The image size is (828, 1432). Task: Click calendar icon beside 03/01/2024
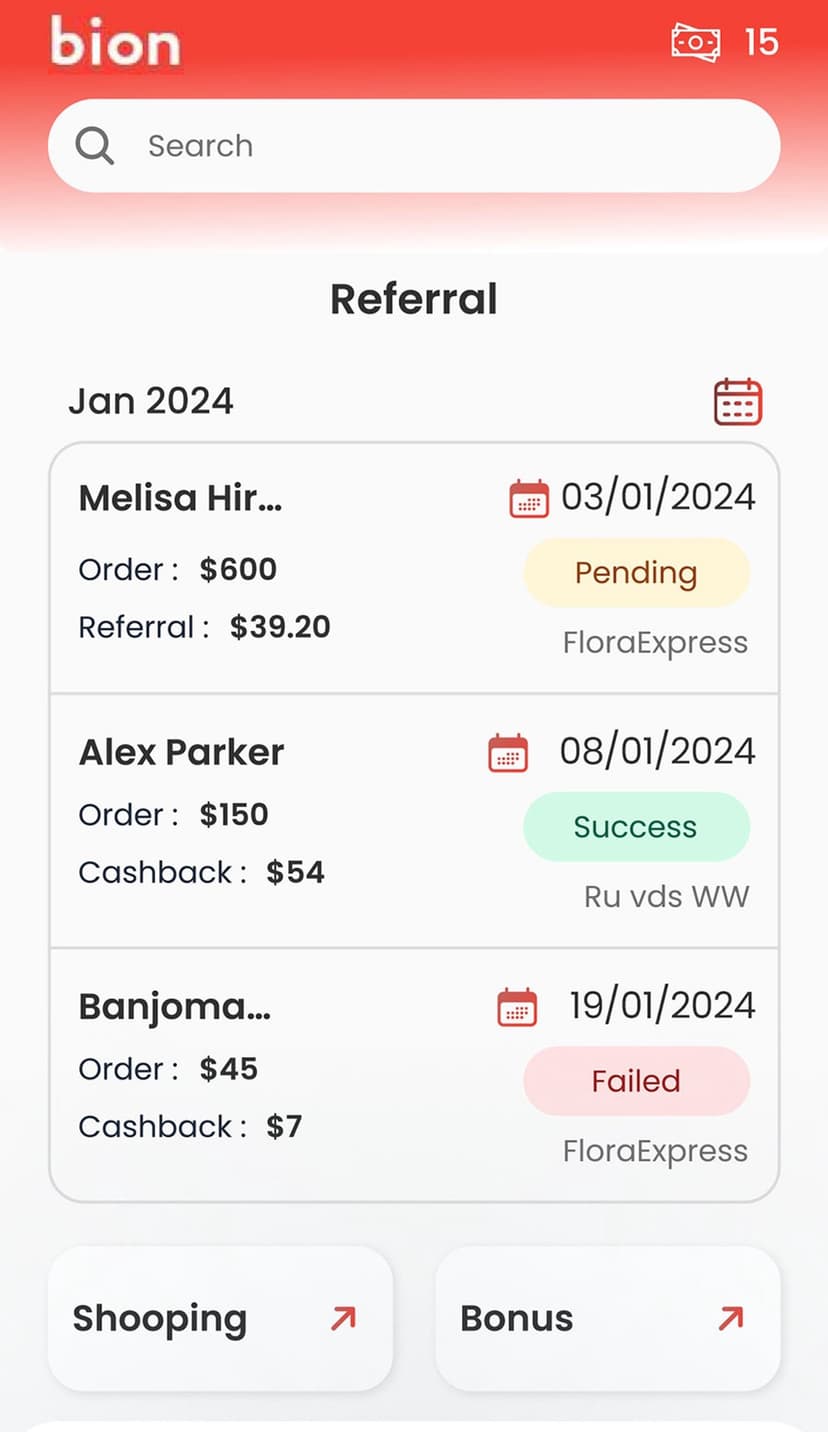[x=529, y=498]
